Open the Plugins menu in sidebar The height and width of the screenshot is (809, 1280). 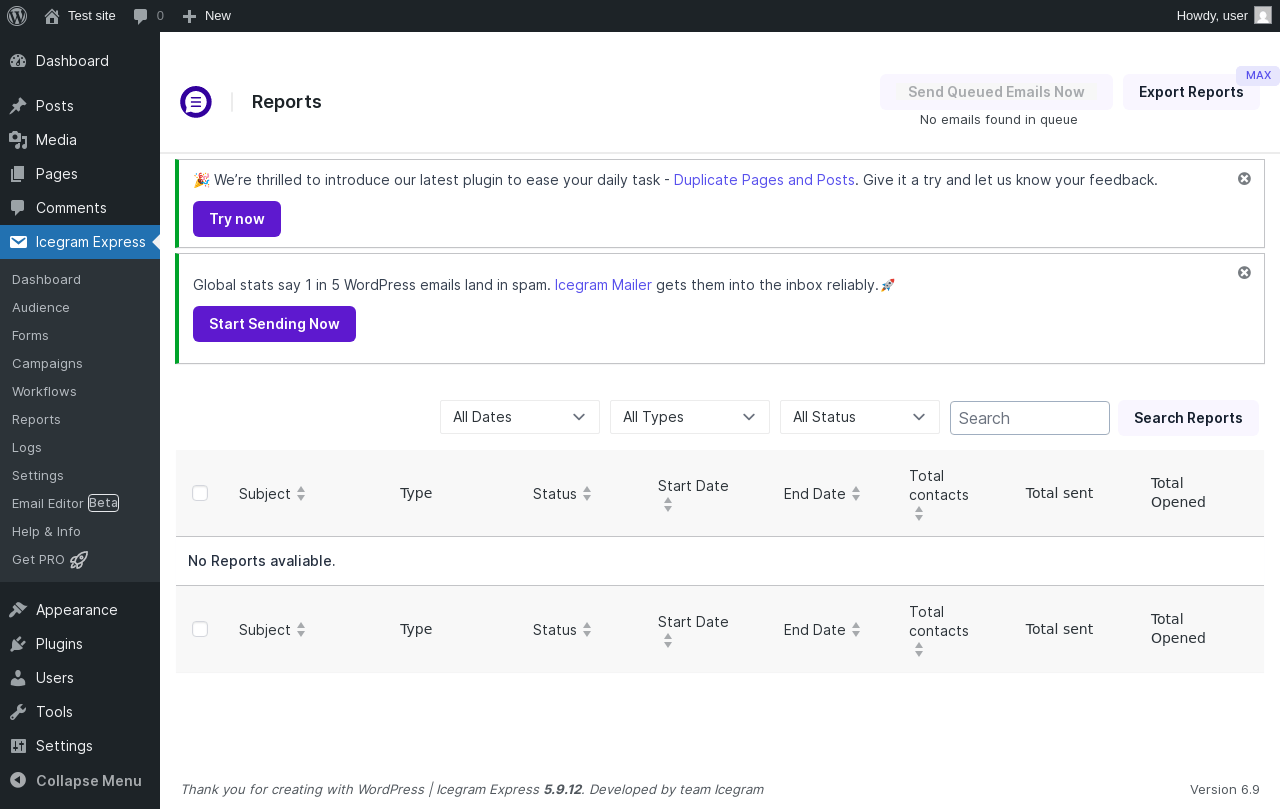[59, 644]
